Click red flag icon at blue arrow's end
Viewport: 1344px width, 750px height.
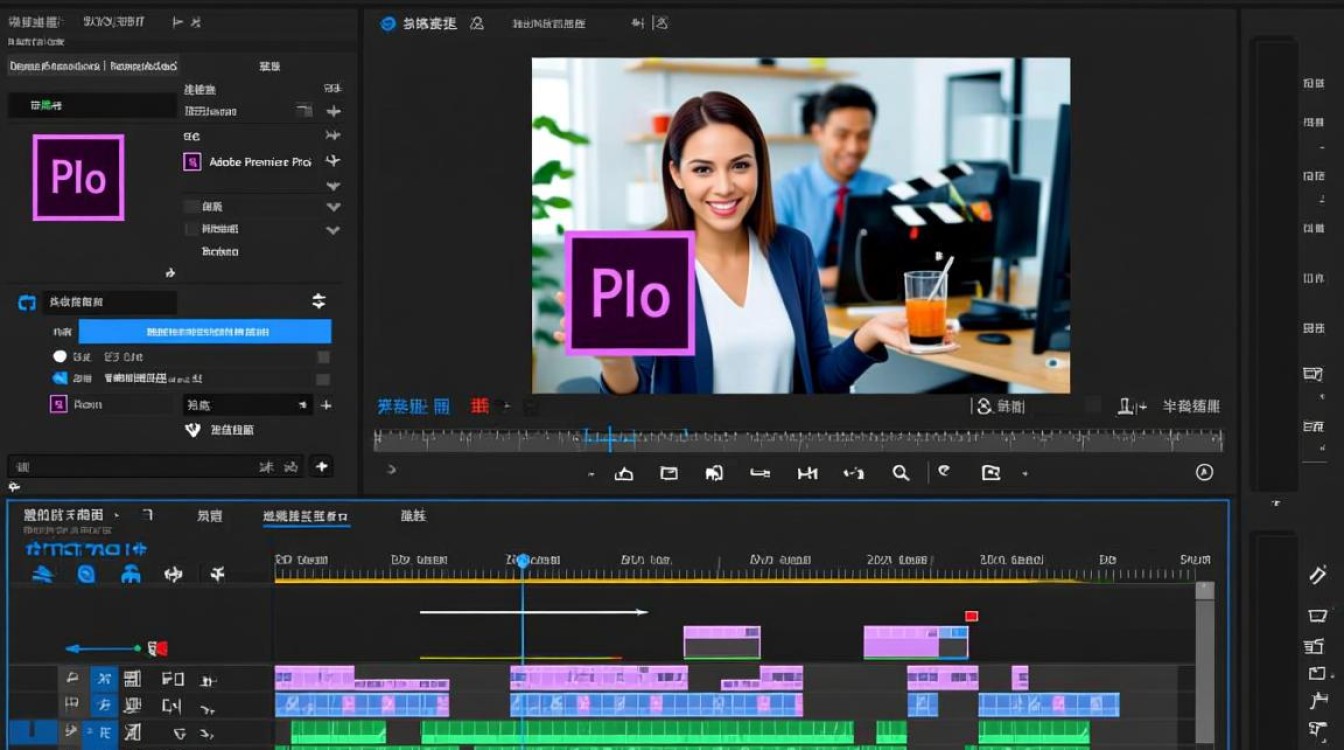[x=158, y=648]
